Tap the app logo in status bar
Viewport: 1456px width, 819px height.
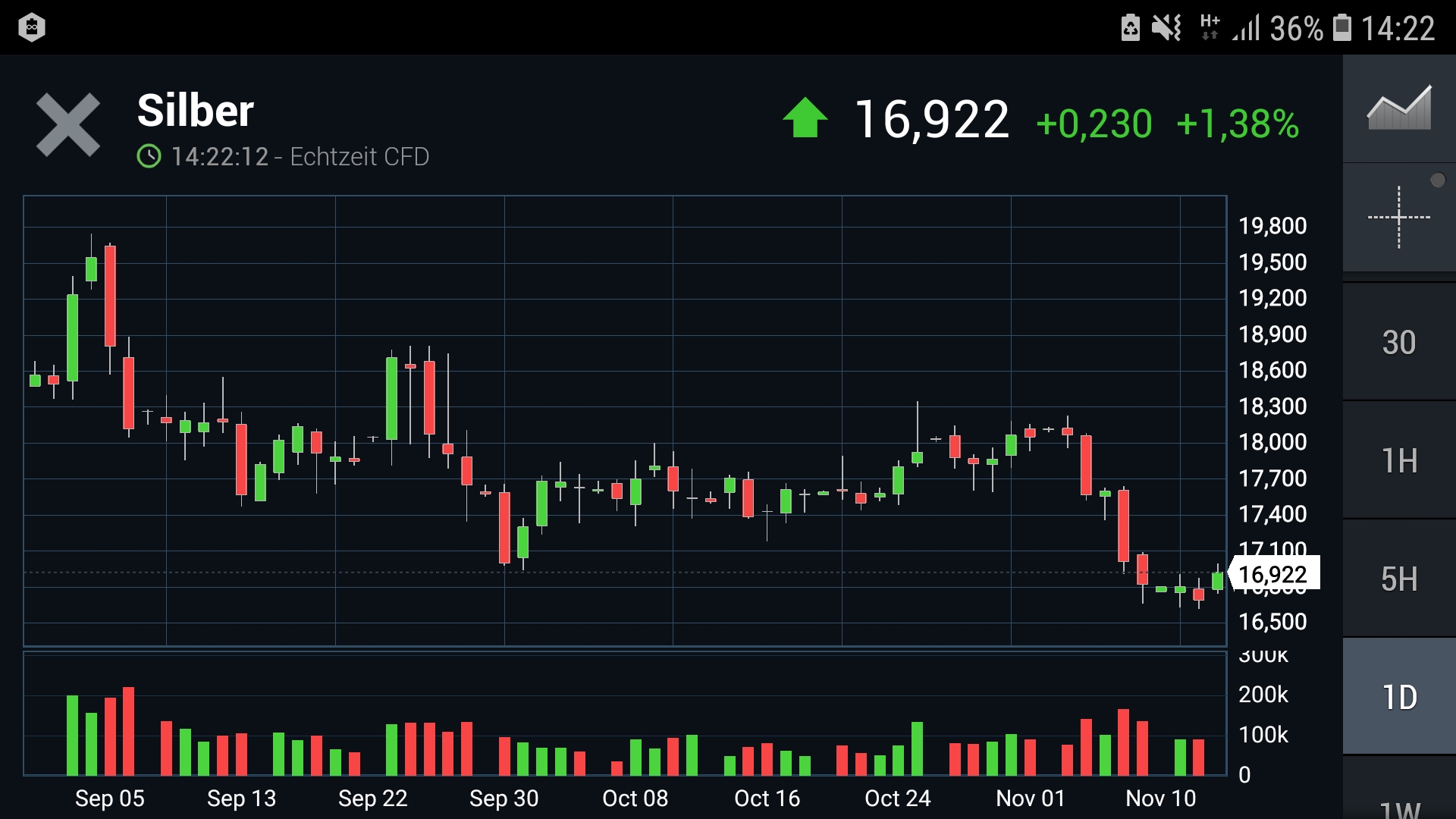click(x=31, y=27)
